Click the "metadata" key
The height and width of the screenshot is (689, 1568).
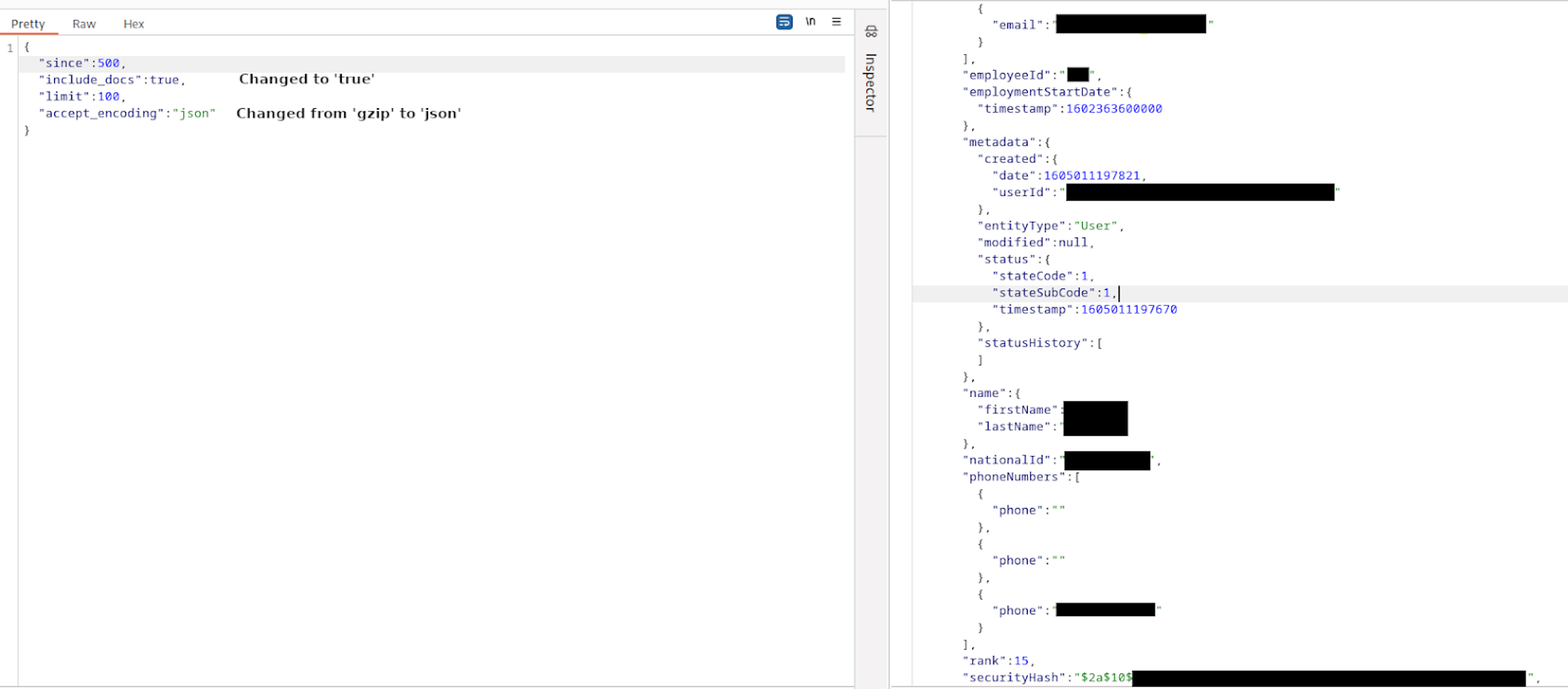(x=1000, y=142)
